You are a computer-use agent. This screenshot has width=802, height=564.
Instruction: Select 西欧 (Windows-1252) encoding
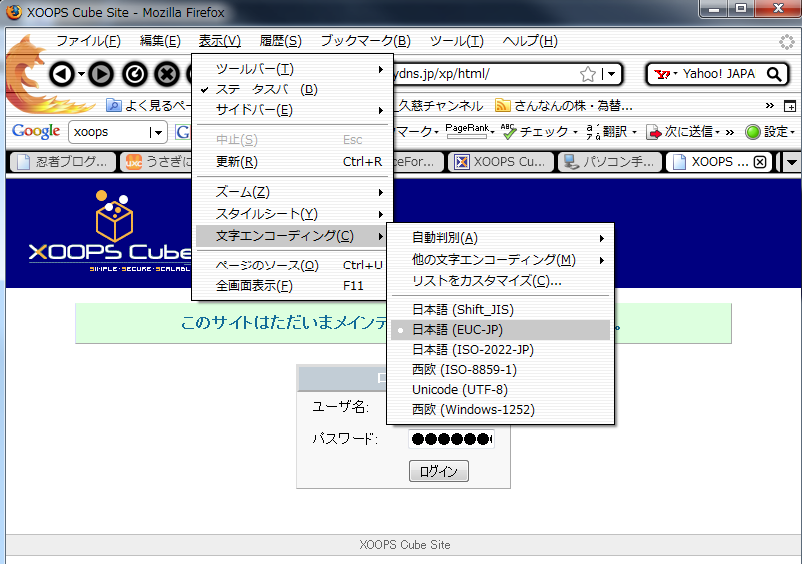pos(500,410)
